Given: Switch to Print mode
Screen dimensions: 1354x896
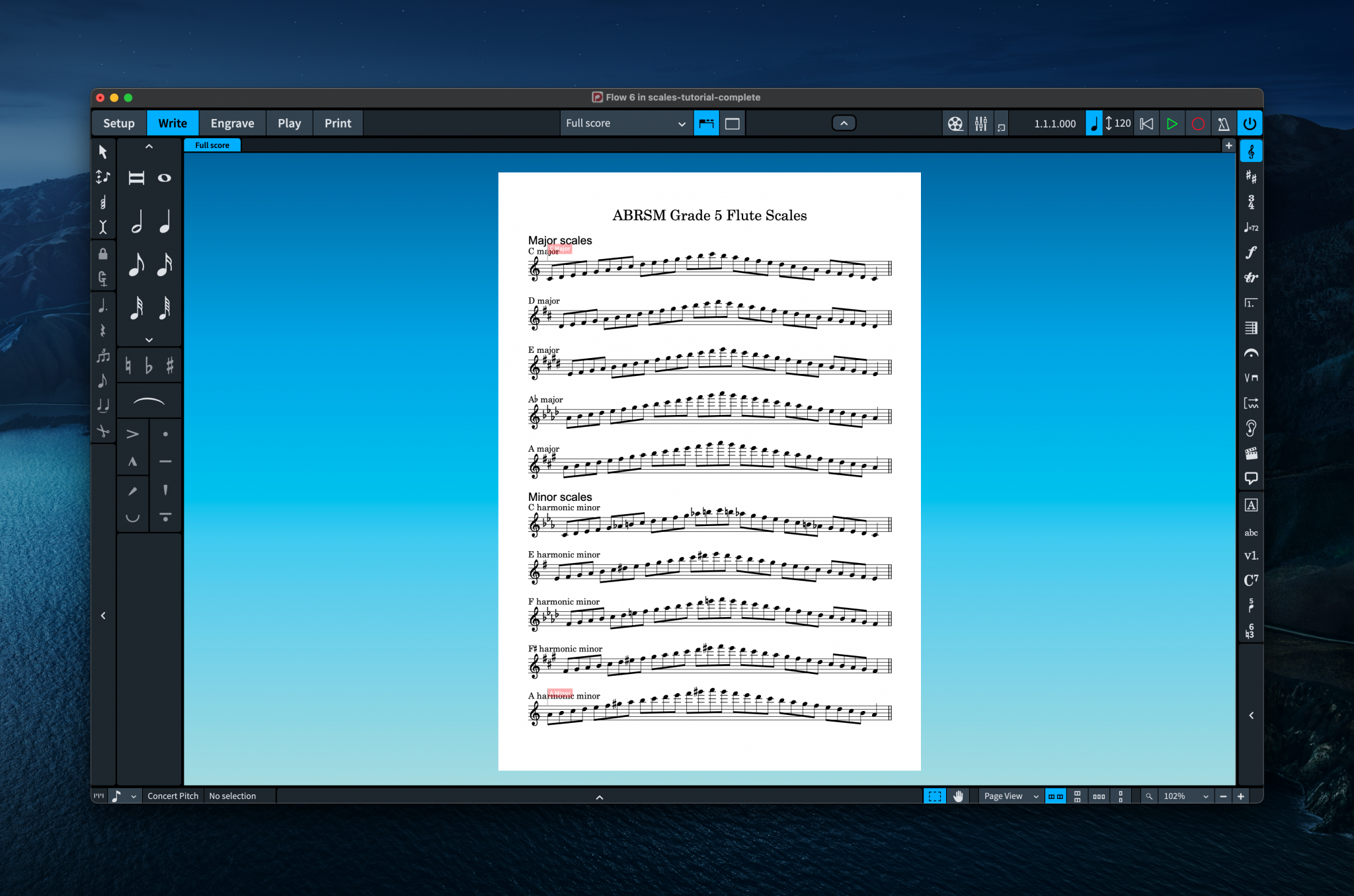Looking at the screenshot, I should 338,124.
